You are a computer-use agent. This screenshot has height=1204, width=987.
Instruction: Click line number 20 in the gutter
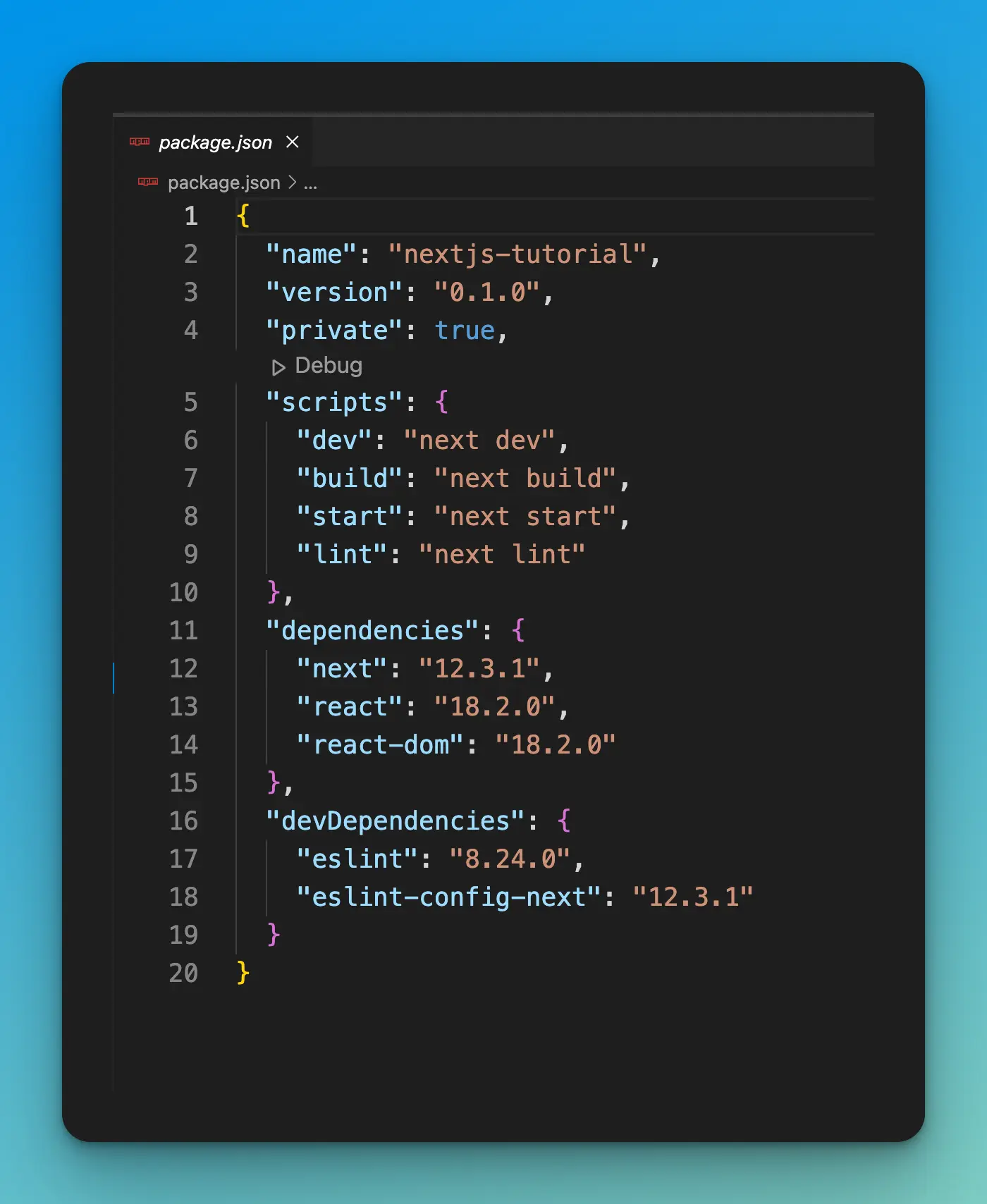point(183,973)
